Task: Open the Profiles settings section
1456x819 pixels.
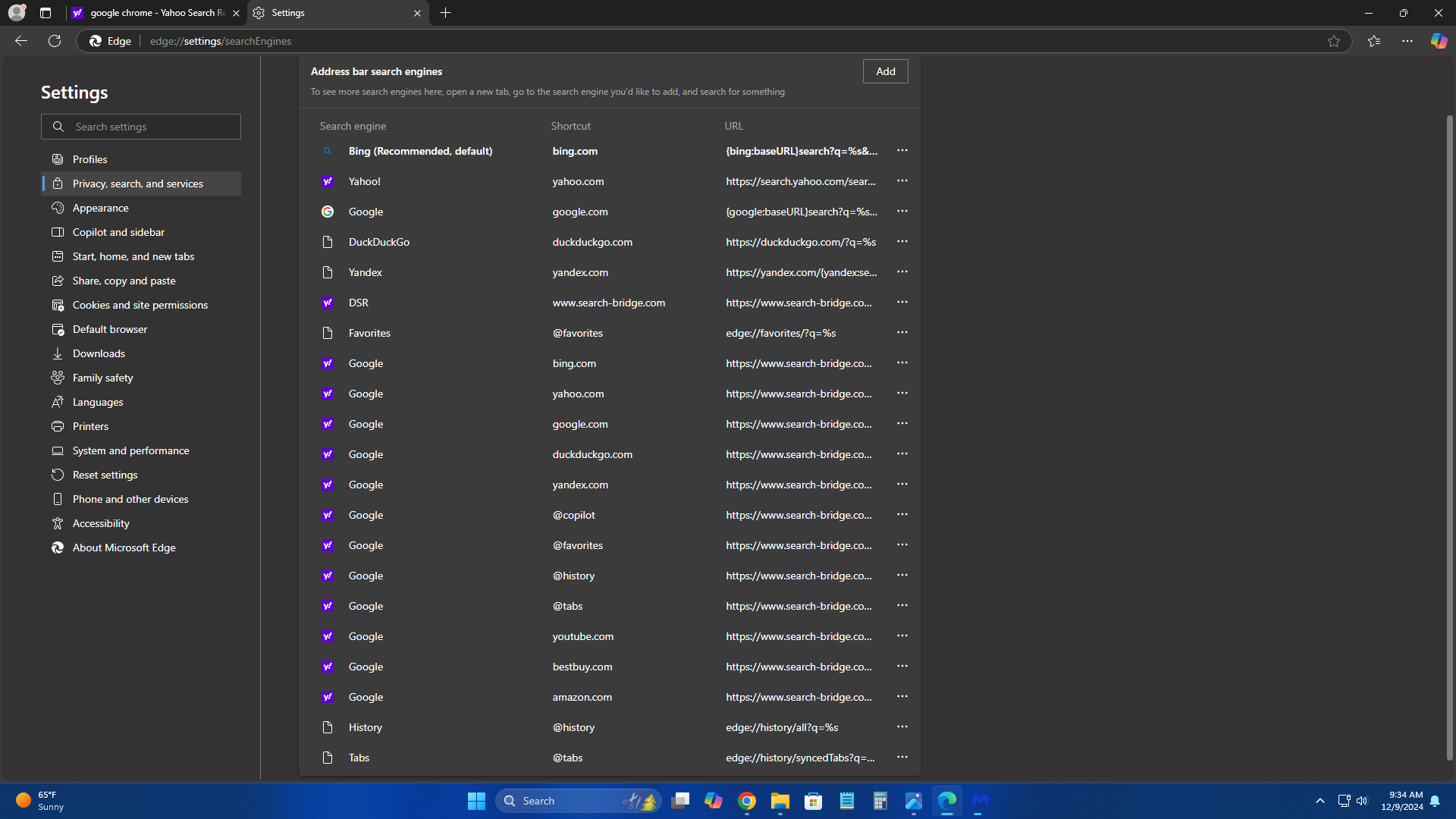Action: [x=141, y=159]
